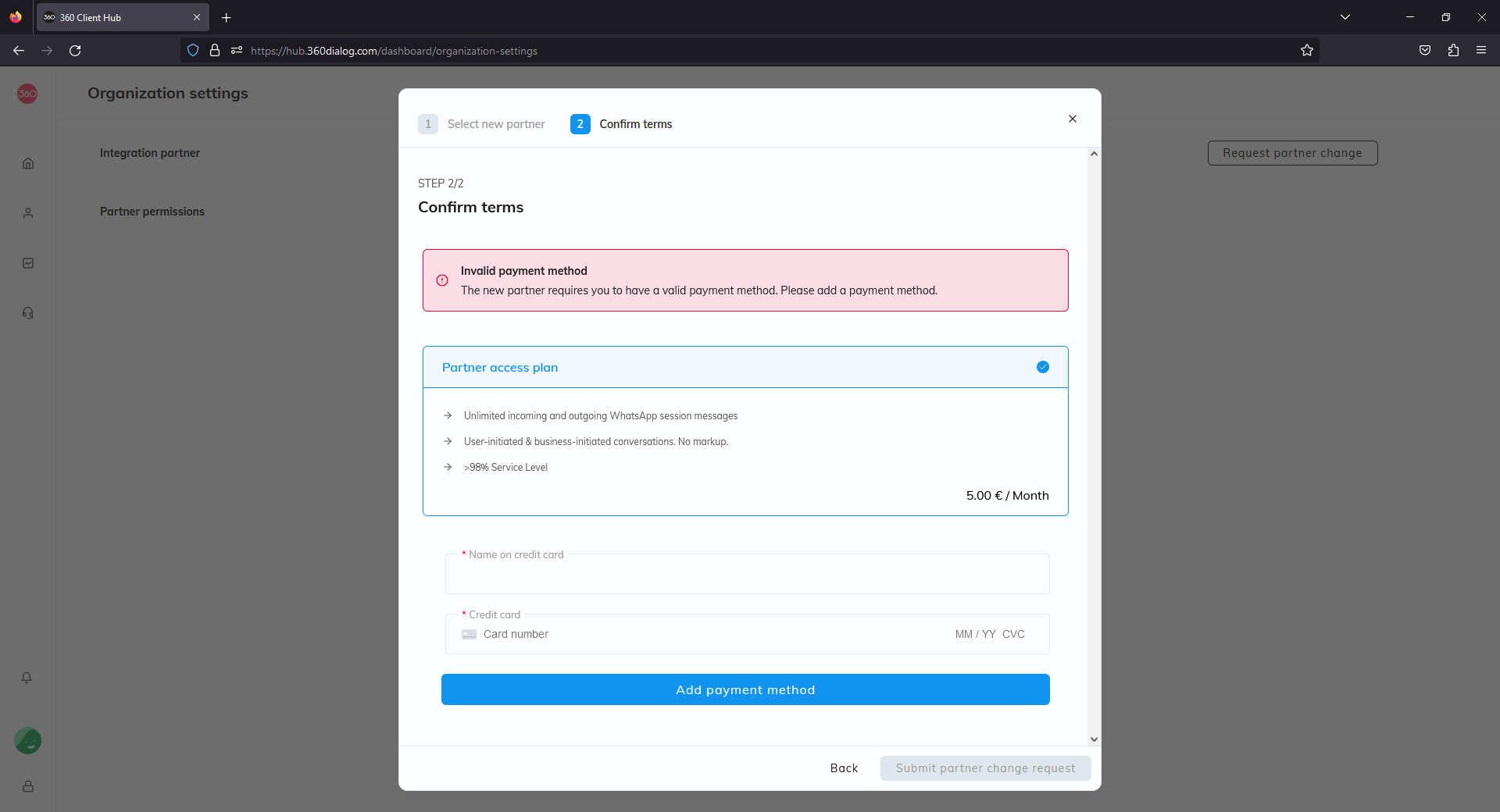The height and width of the screenshot is (812, 1500).
Task: Go to step 1 Select new partner
Action: point(482,124)
